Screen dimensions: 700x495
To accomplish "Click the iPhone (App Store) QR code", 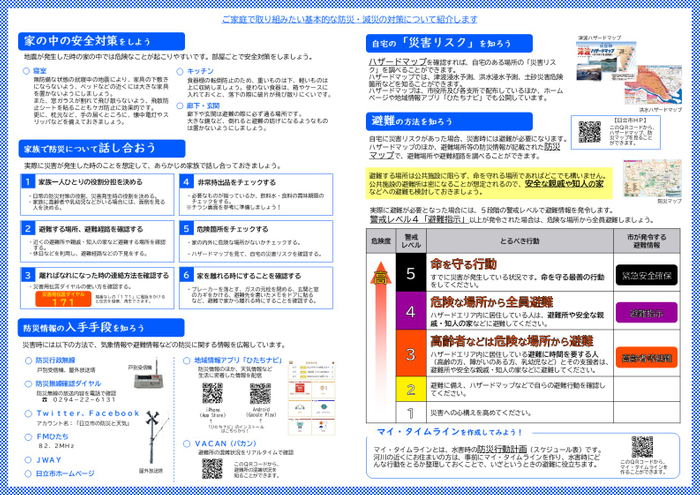I will 212,393.
